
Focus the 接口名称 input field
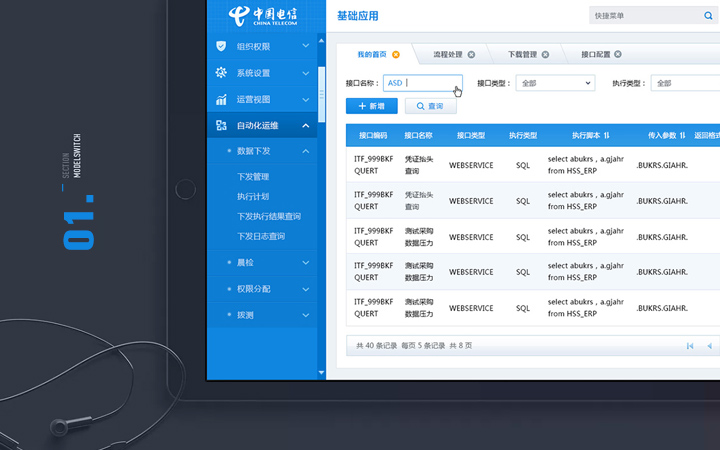point(422,83)
